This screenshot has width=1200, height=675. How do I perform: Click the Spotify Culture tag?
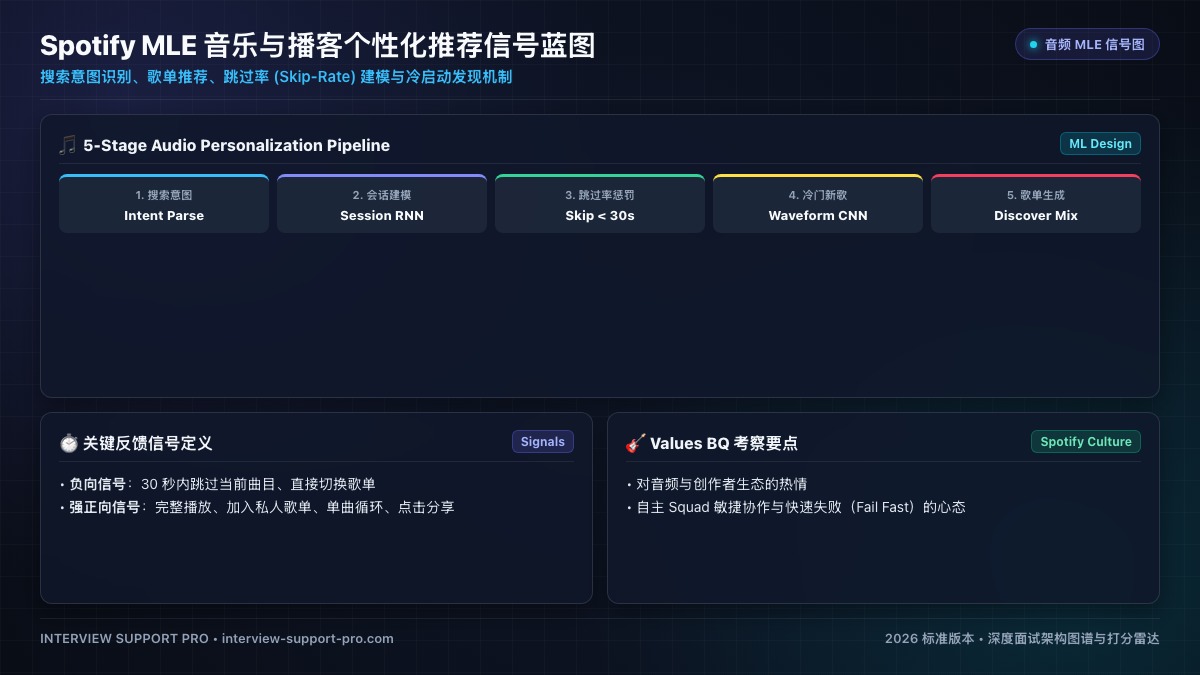(x=1086, y=442)
